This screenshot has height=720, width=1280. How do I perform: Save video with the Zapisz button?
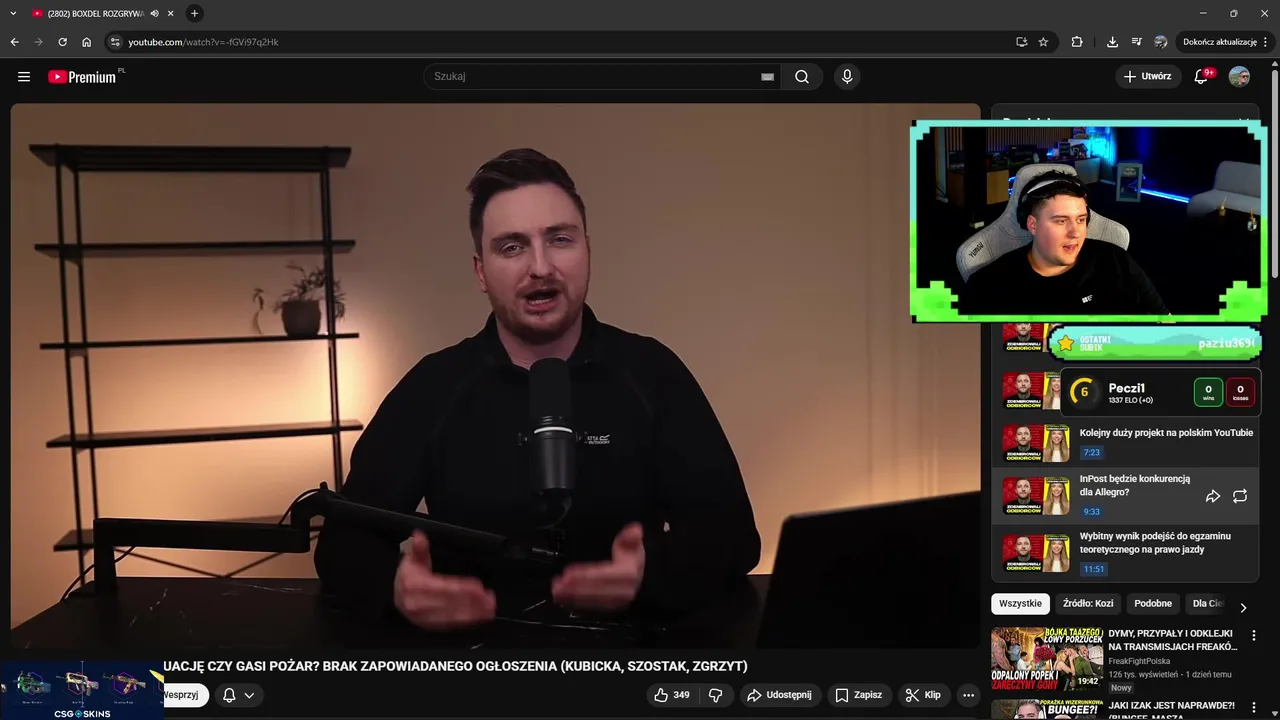point(859,695)
